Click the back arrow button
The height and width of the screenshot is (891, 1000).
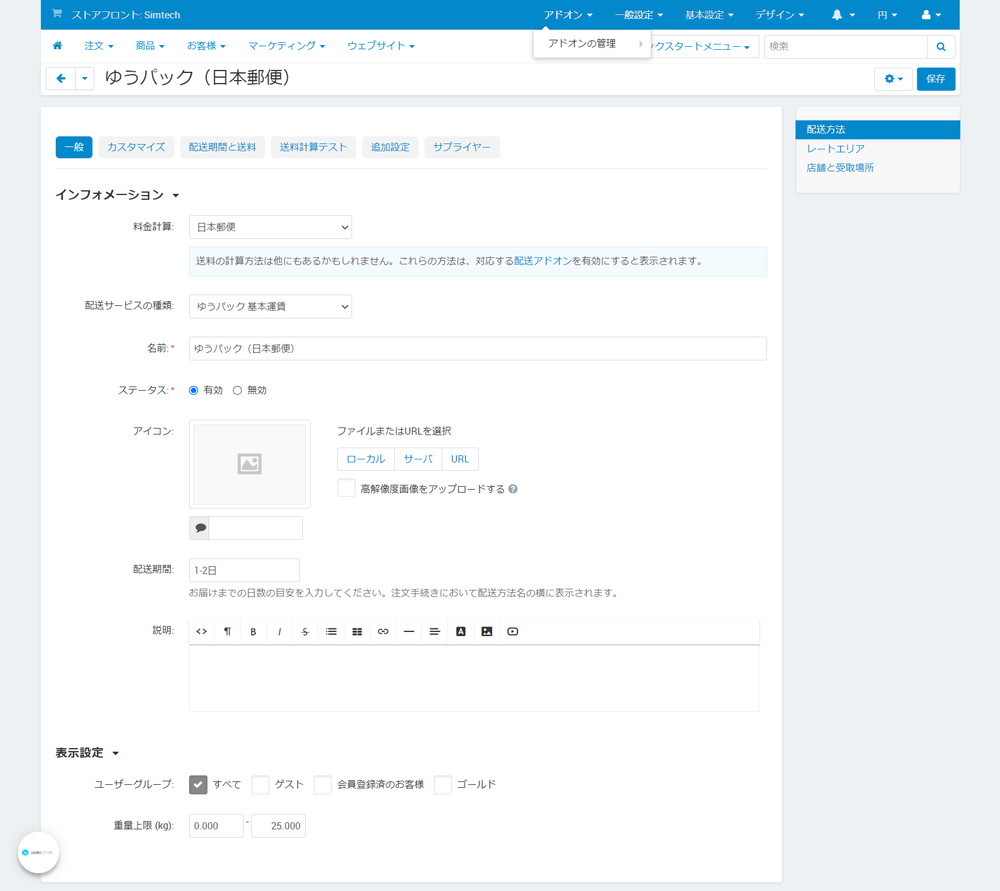click(61, 78)
